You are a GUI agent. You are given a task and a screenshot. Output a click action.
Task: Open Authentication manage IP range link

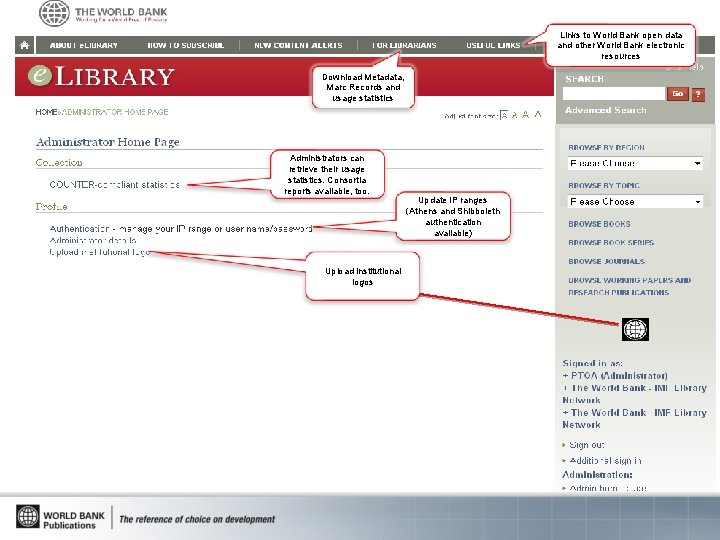pos(180,229)
